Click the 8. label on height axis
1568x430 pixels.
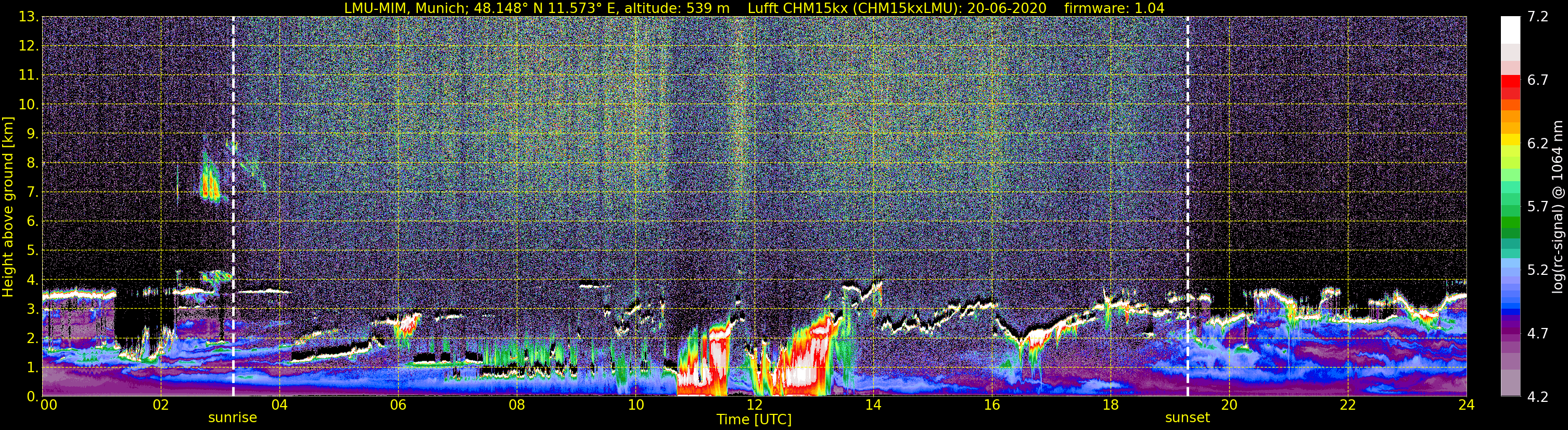(x=32, y=162)
